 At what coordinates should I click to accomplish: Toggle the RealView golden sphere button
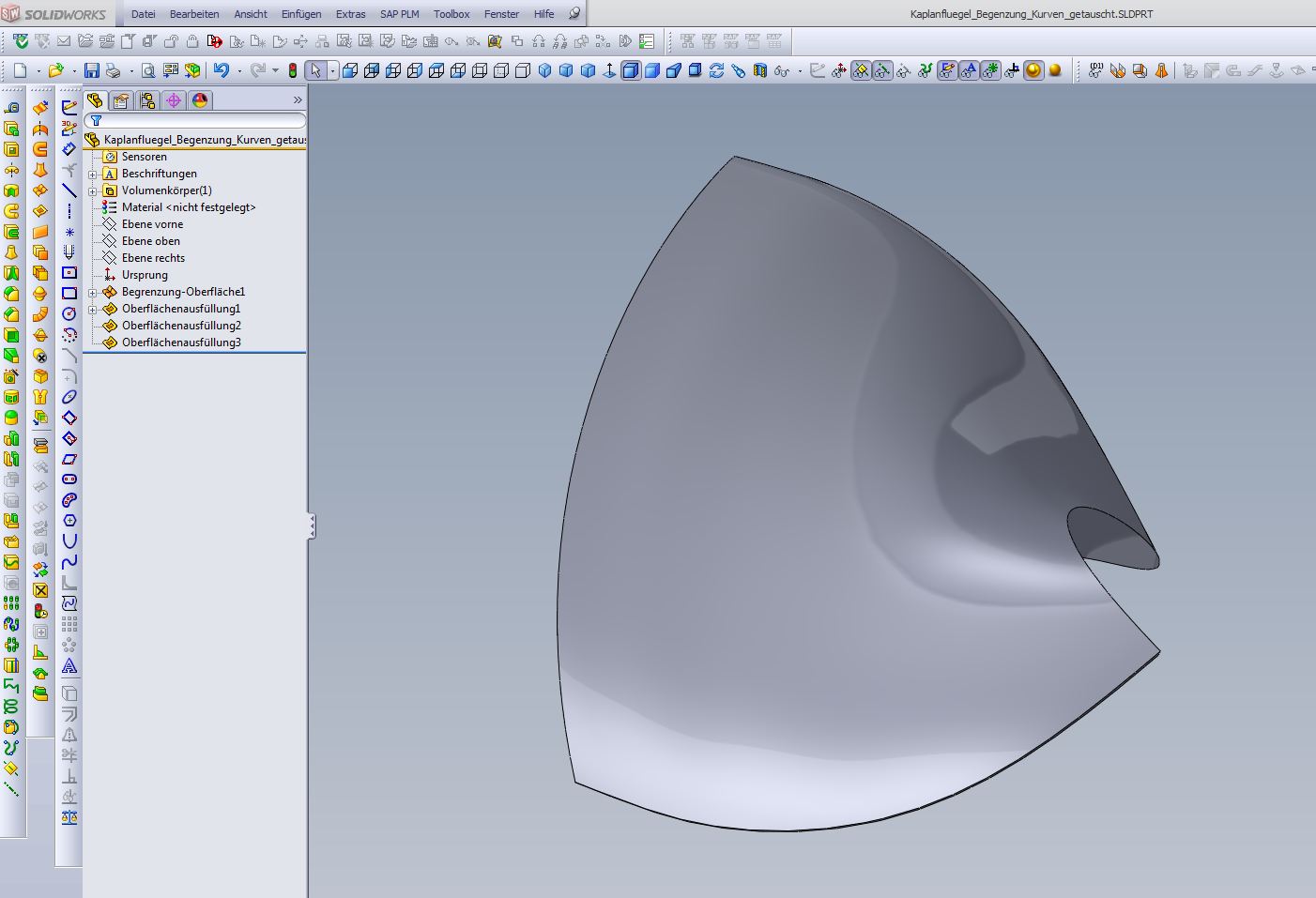pyautogui.click(x=1033, y=70)
